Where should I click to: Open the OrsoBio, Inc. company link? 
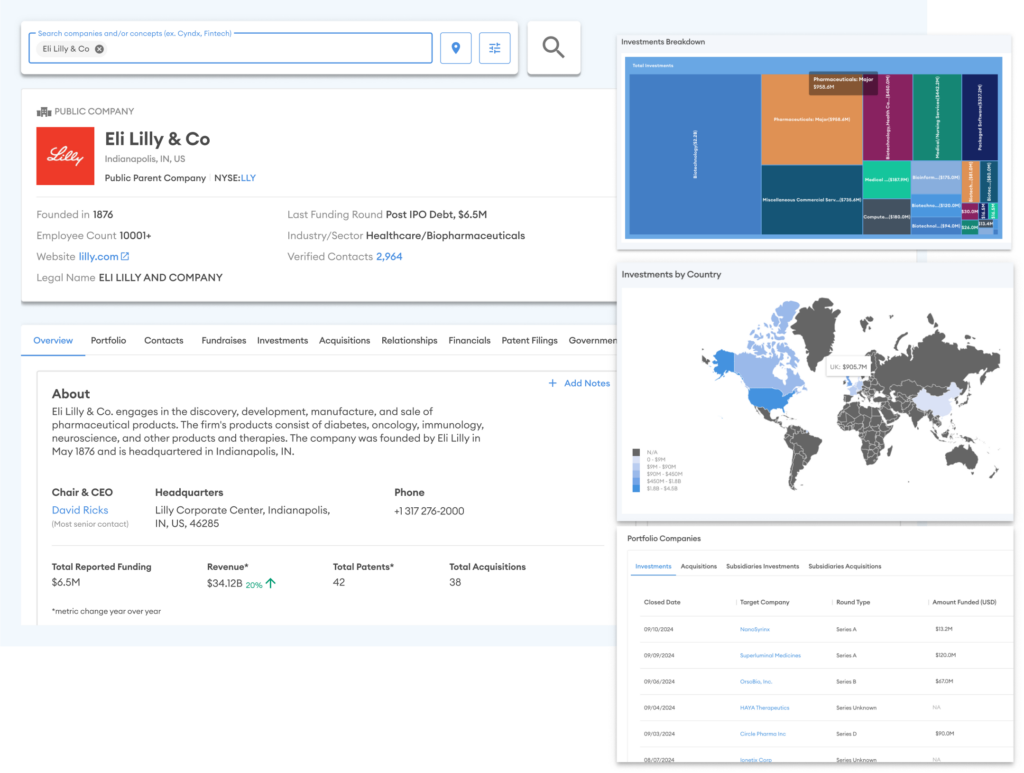[x=756, y=682]
